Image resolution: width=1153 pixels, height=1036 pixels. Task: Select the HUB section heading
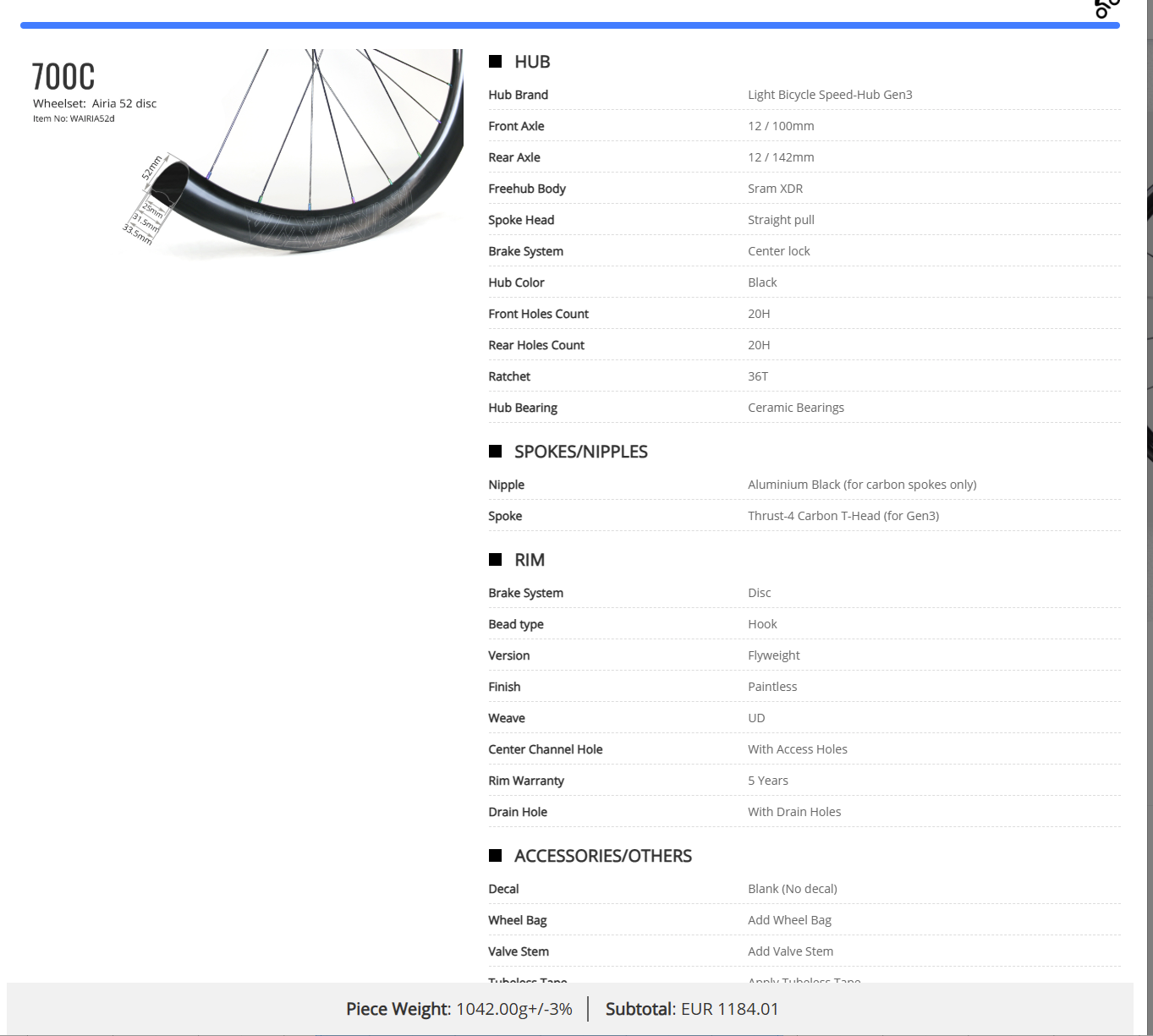532,62
